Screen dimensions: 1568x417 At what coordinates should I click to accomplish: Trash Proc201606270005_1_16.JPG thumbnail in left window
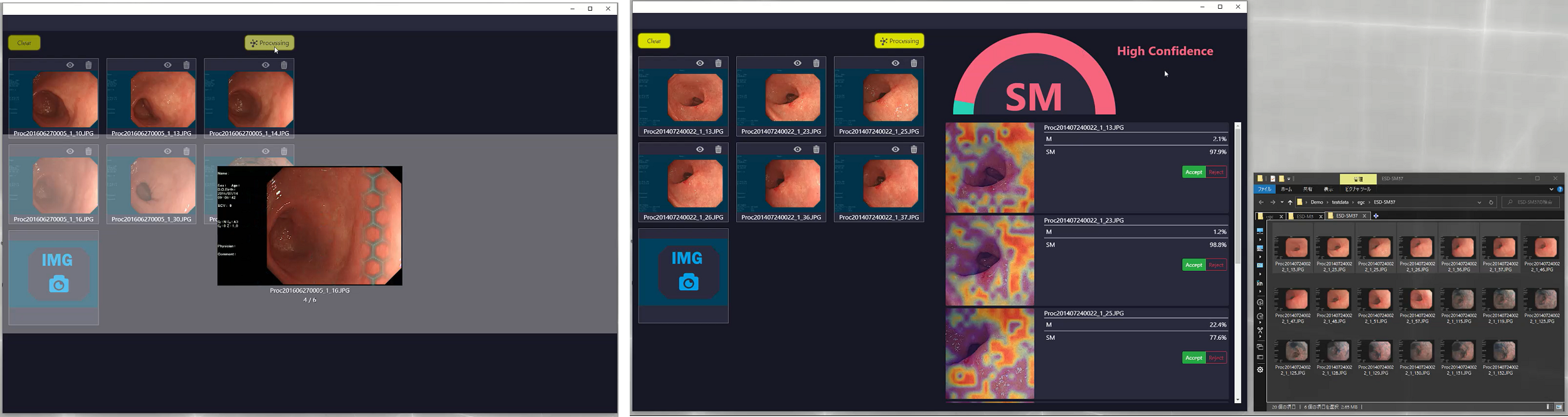[x=88, y=151]
